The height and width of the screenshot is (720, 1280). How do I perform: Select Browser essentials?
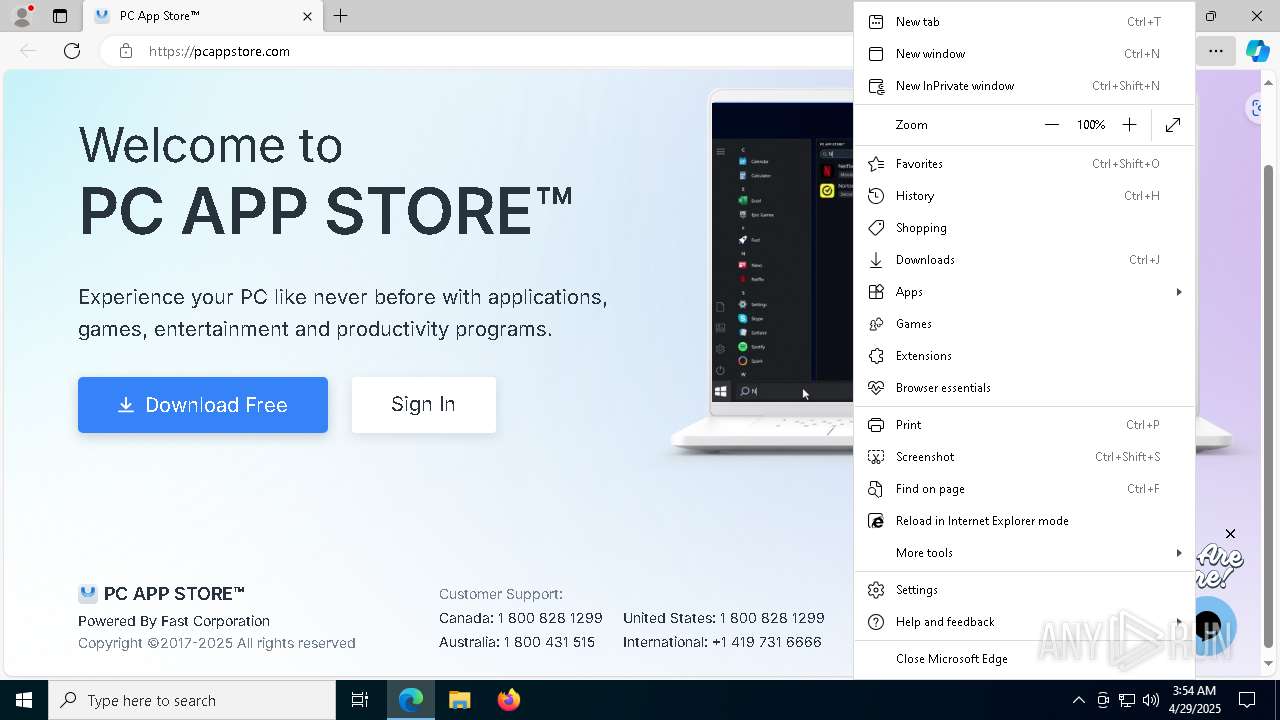click(x=1024, y=388)
